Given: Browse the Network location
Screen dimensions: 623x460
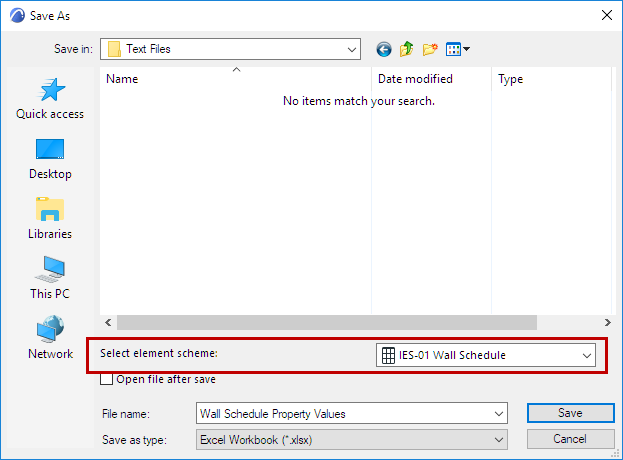Looking at the screenshot, I should coord(50,338).
